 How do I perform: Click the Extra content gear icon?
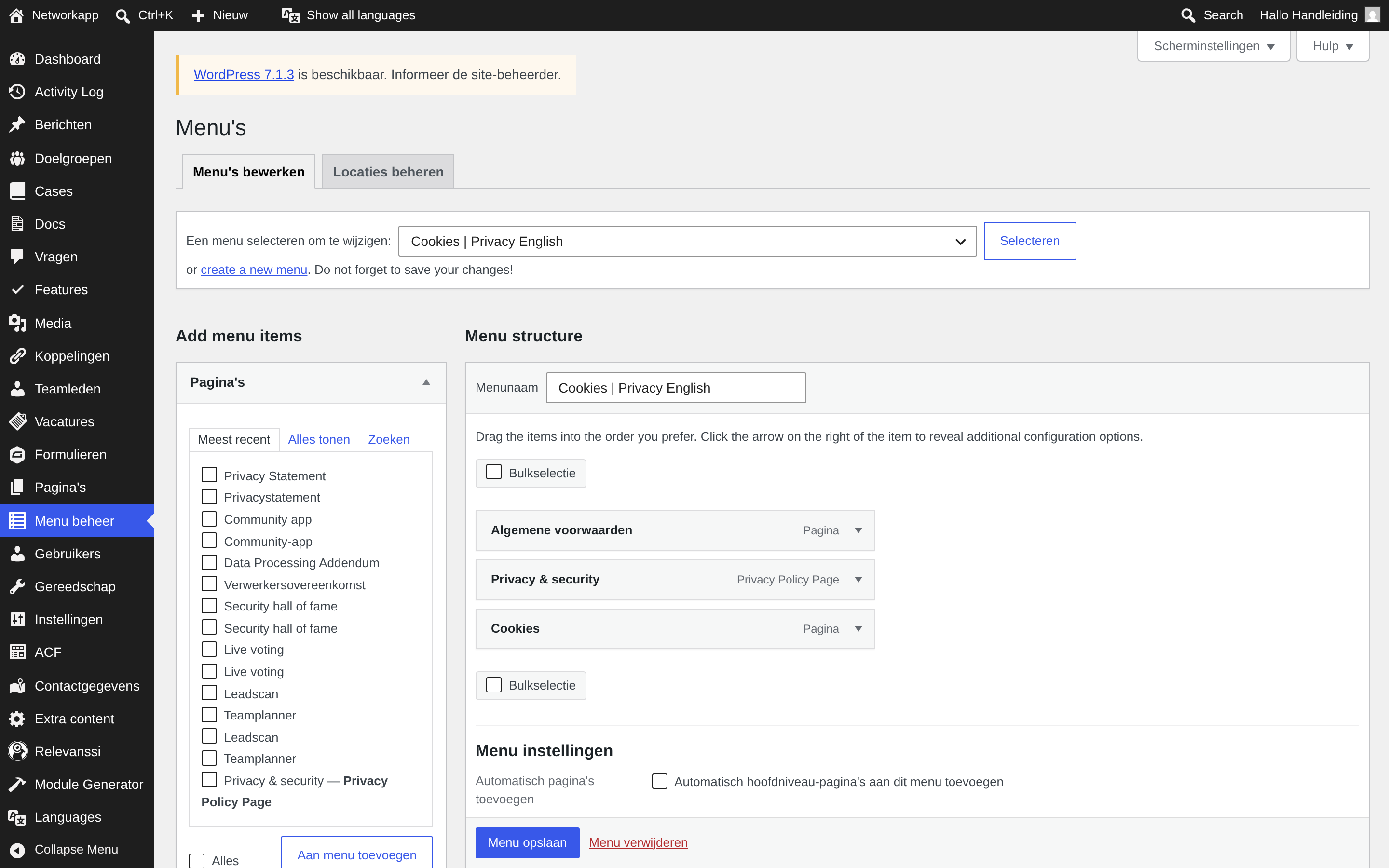(x=17, y=719)
